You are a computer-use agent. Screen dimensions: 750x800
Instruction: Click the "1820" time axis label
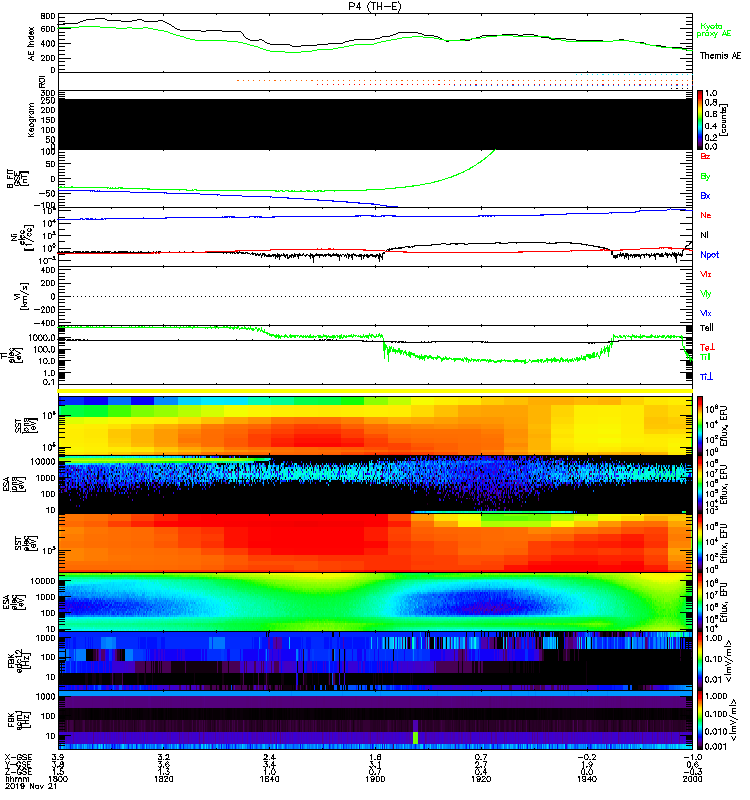[163, 779]
